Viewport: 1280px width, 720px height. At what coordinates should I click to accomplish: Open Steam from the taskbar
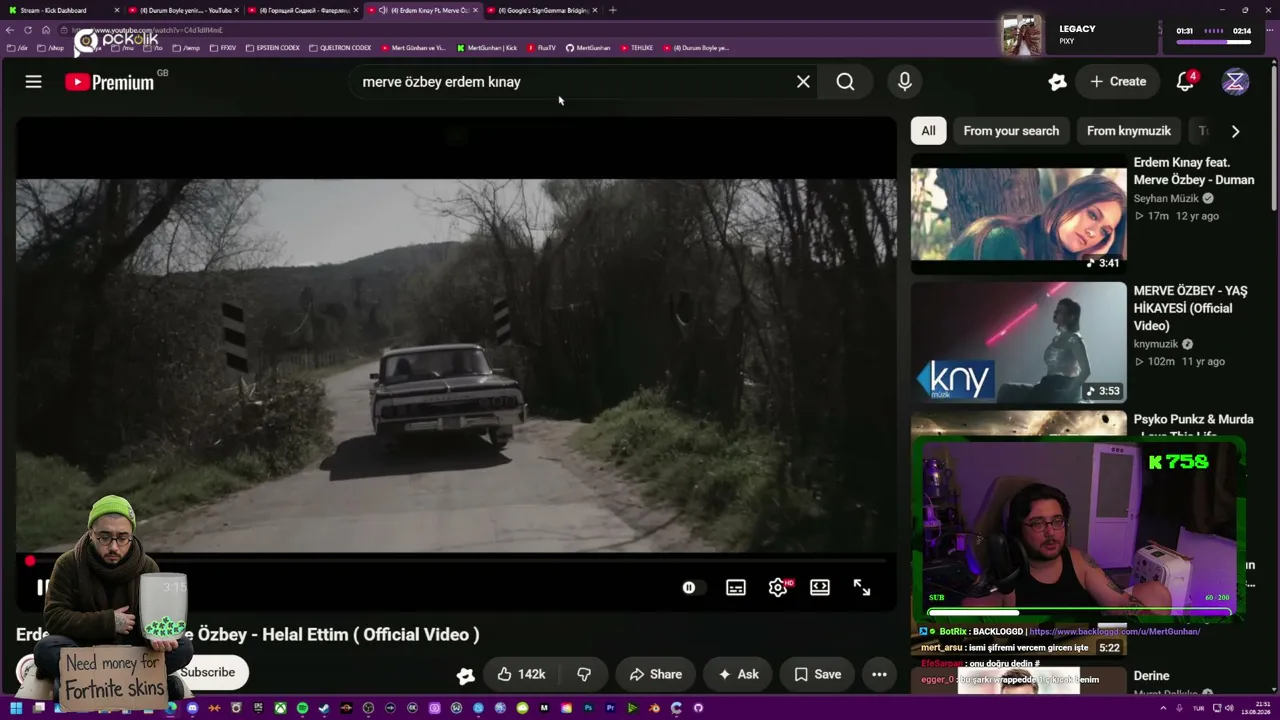(324, 708)
